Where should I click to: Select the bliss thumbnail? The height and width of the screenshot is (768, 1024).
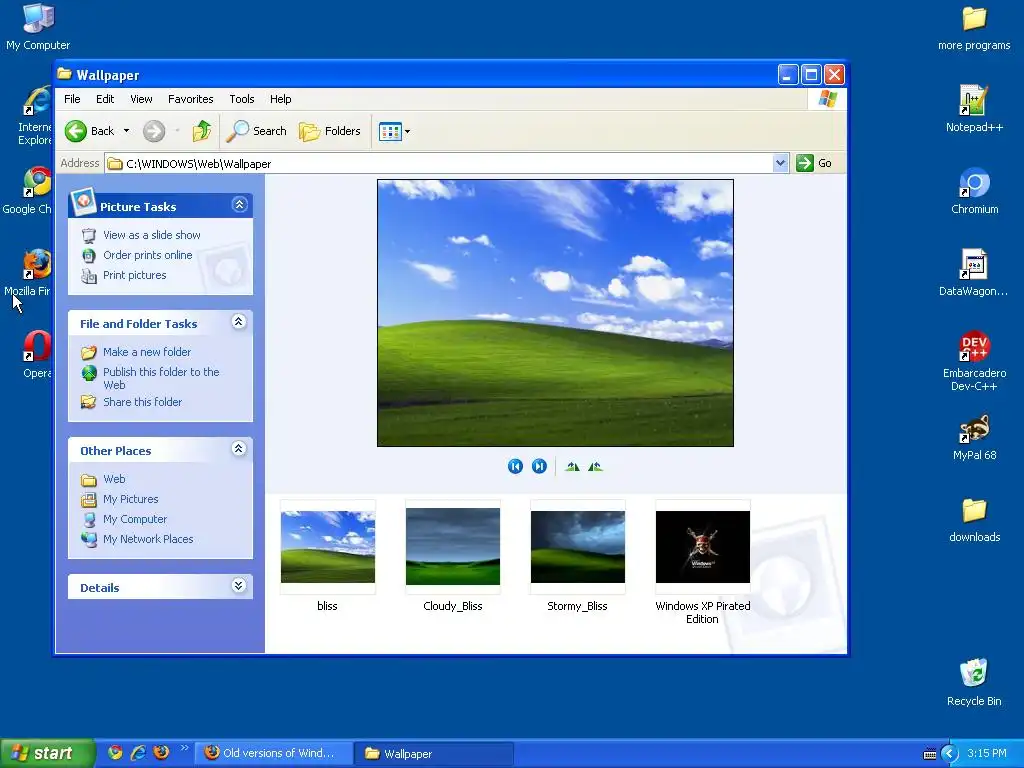[328, 547]
